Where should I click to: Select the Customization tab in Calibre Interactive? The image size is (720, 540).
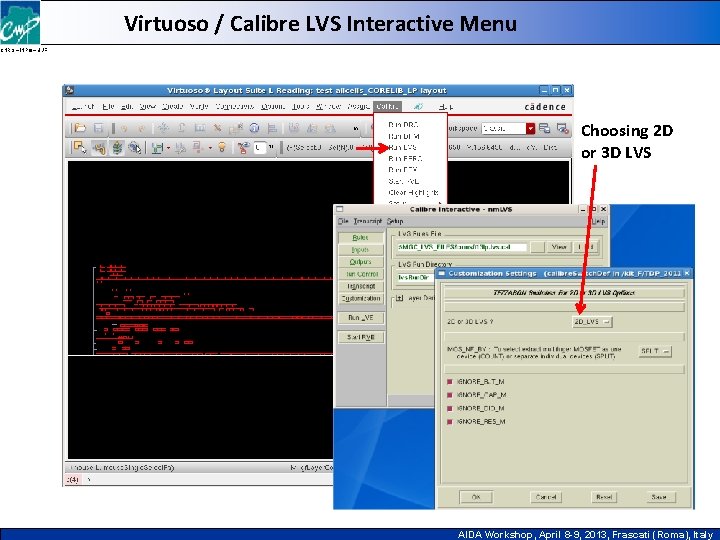click(x=360, y=298)
